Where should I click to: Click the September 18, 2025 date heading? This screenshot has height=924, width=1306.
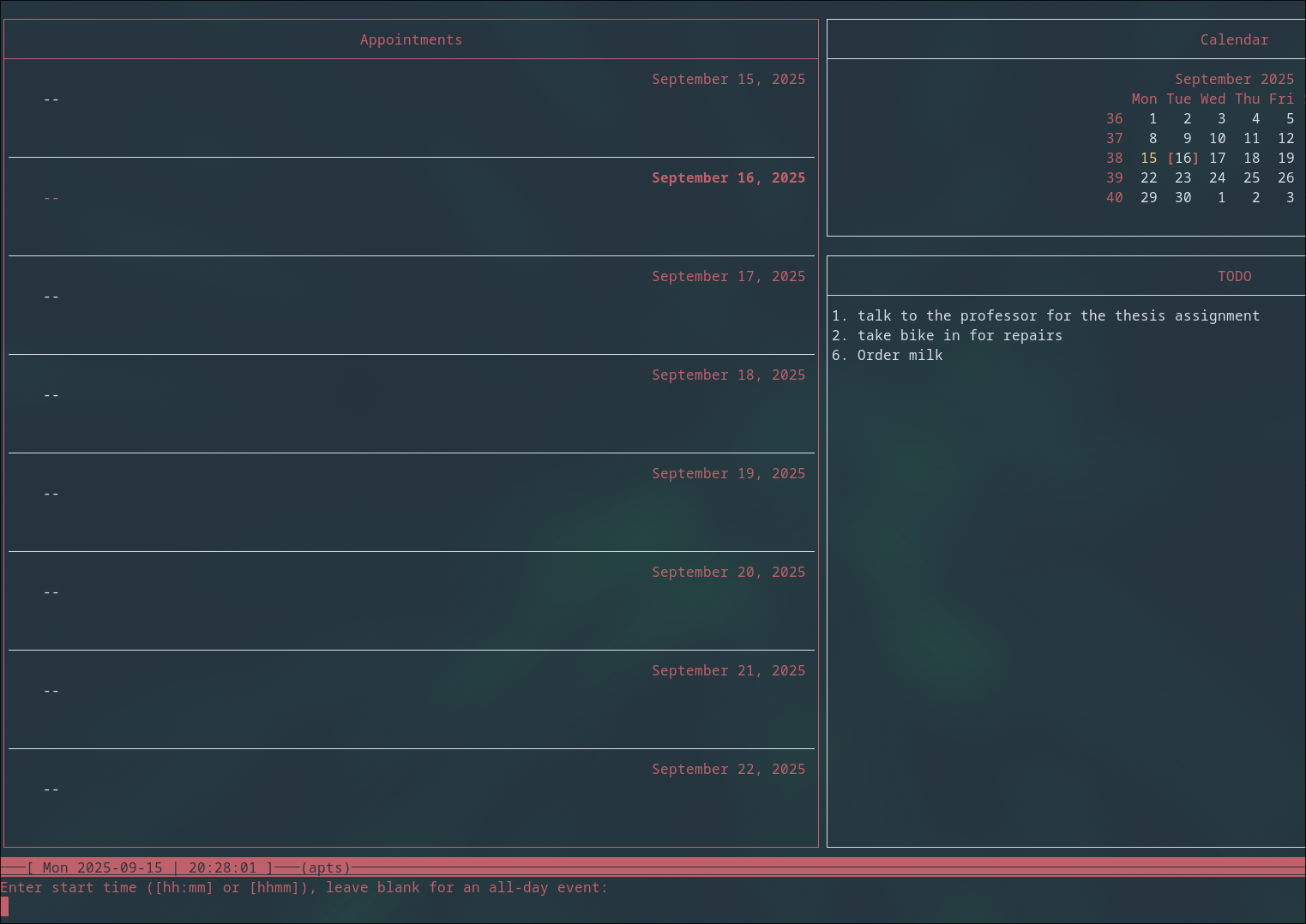pyautogui.click(x=728, y=375)
